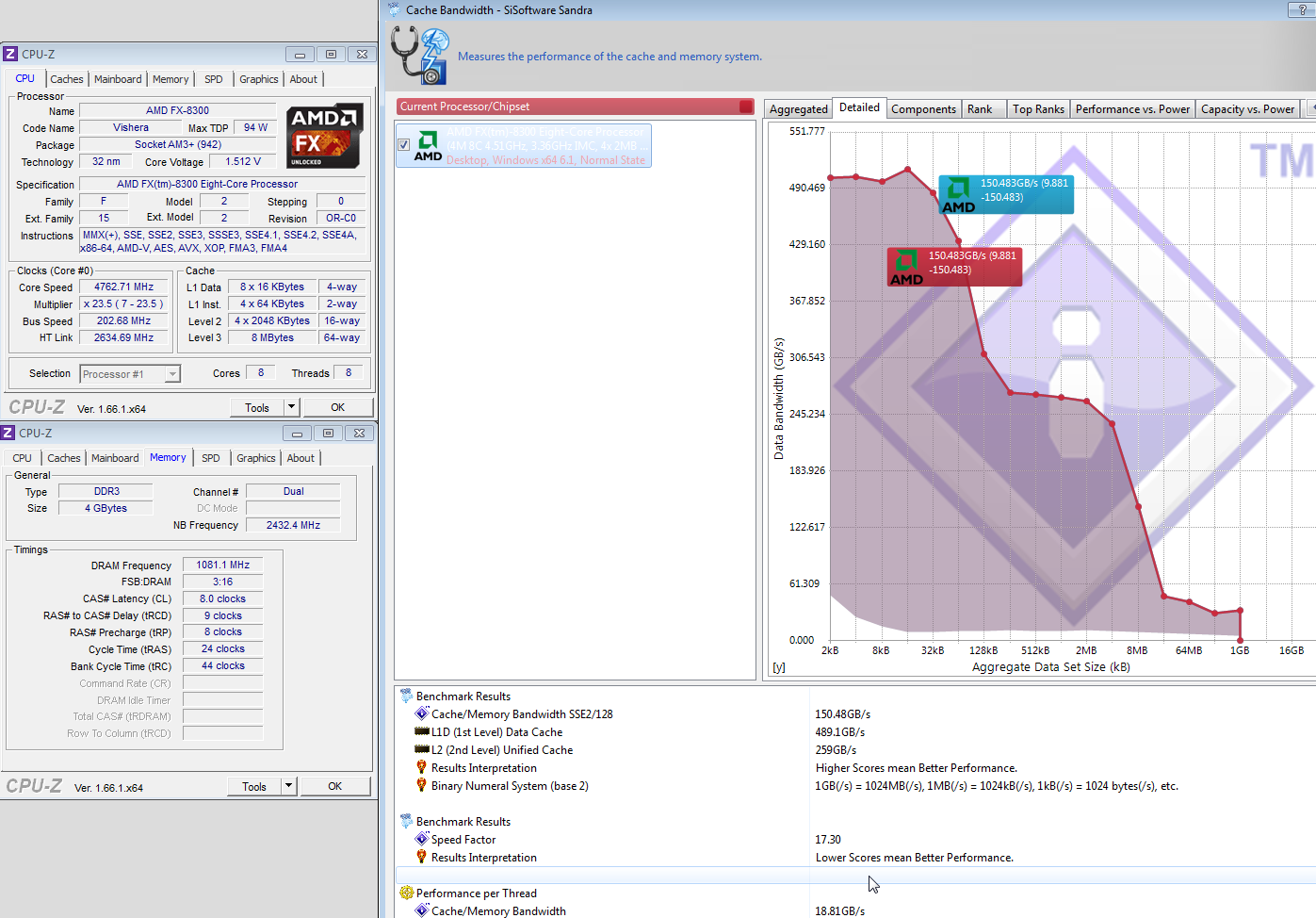Image resolution: width=1316 pixels, height=918 pixels.
Task: Click the Cache/Memory Bandwidth SSE2/128 diamond icon
Action: tap(422, 714)
